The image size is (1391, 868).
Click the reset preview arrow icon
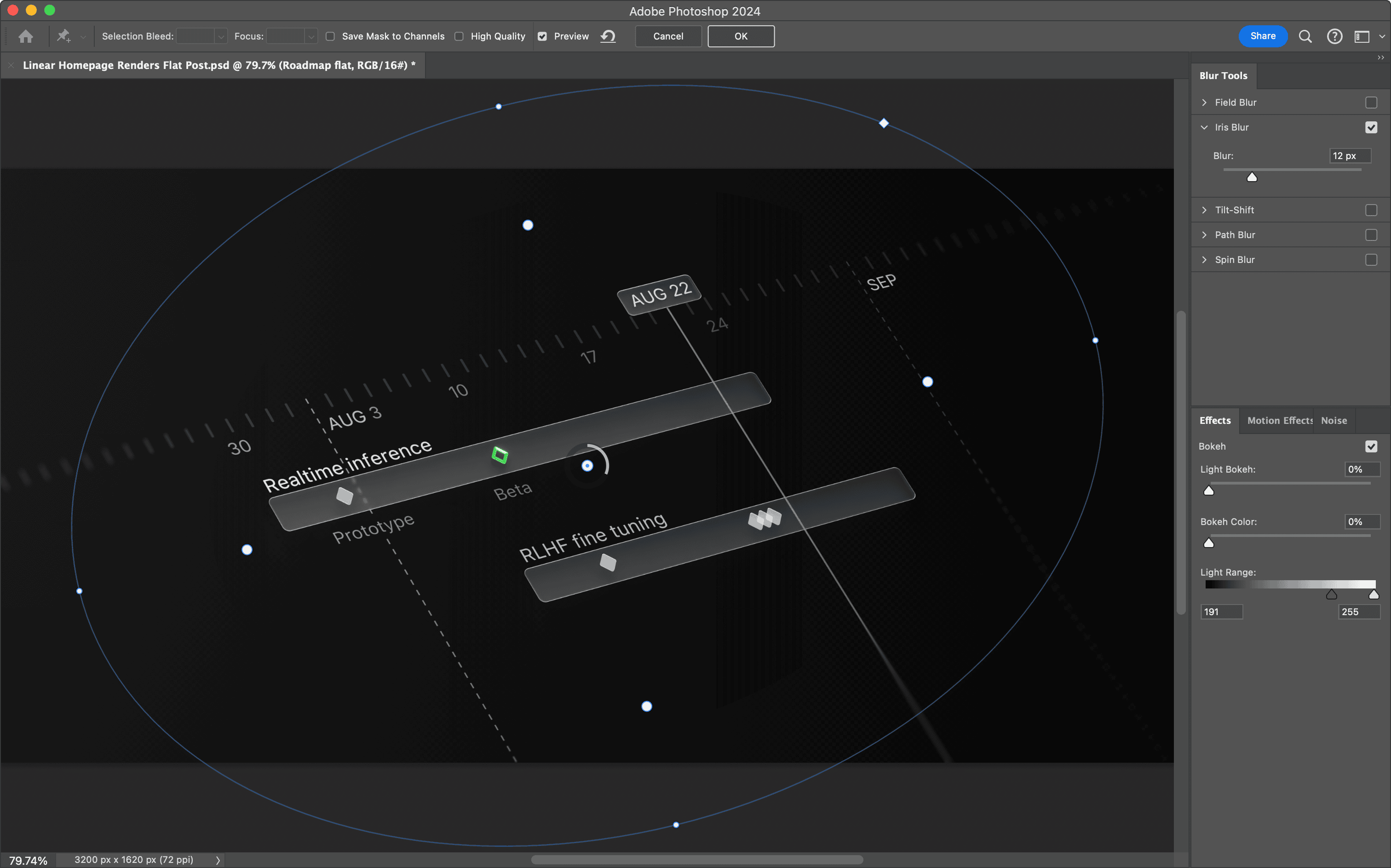click(608, 35)
